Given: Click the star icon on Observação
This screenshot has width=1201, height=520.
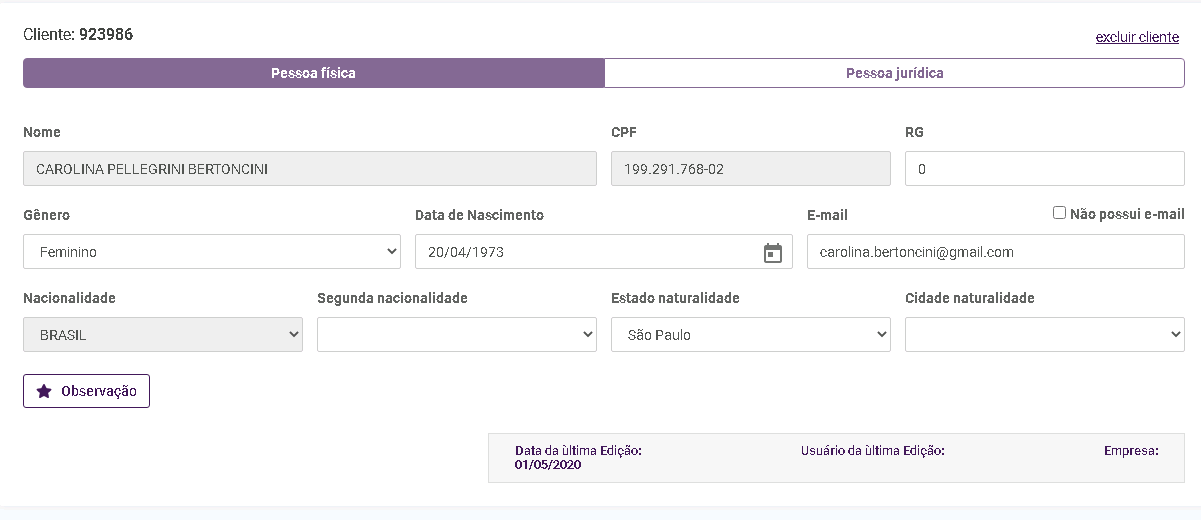Looking at the screenshot, I should (44, 392).
